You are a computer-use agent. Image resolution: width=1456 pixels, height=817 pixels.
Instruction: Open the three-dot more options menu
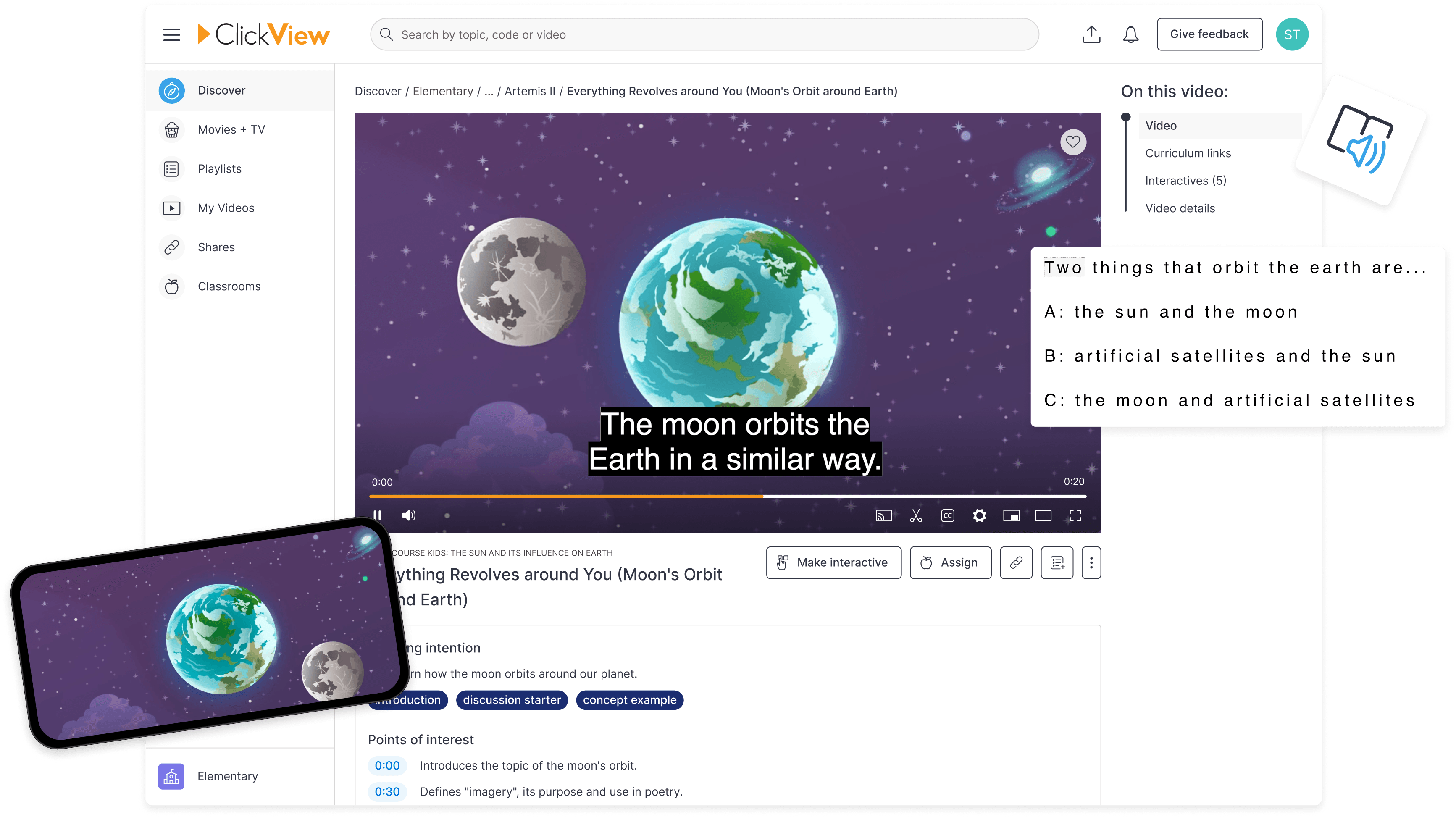pos(1091,562)
